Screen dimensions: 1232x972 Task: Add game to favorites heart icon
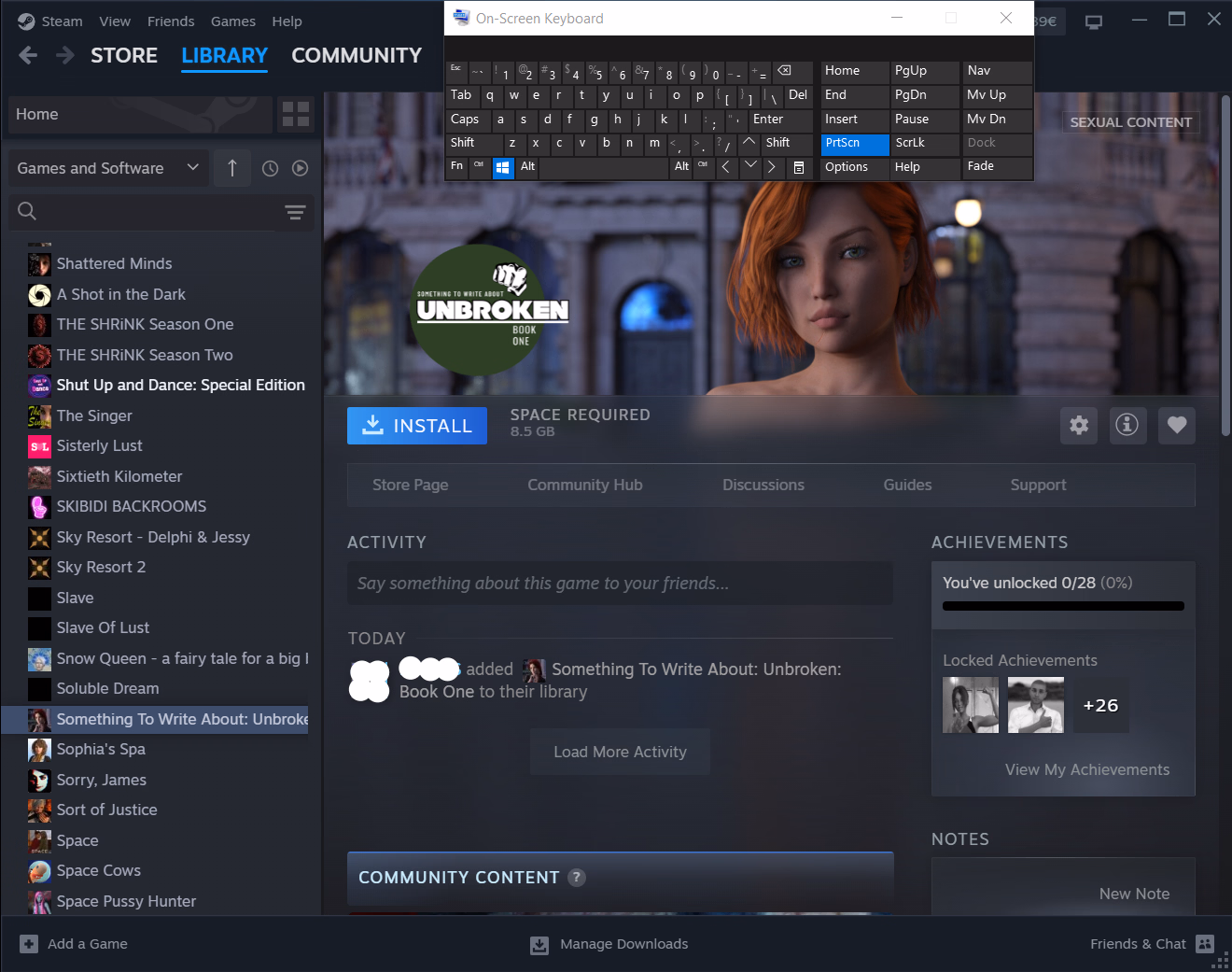point(1177,425)
